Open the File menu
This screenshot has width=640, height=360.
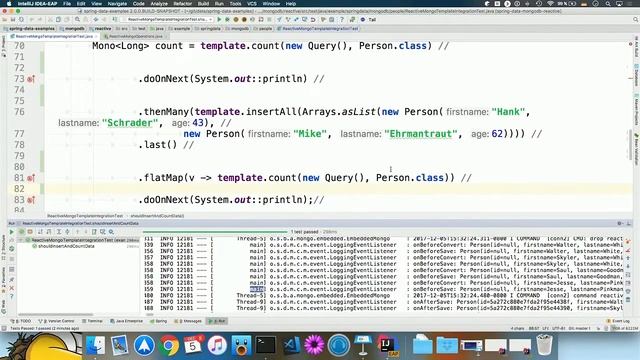67,3
